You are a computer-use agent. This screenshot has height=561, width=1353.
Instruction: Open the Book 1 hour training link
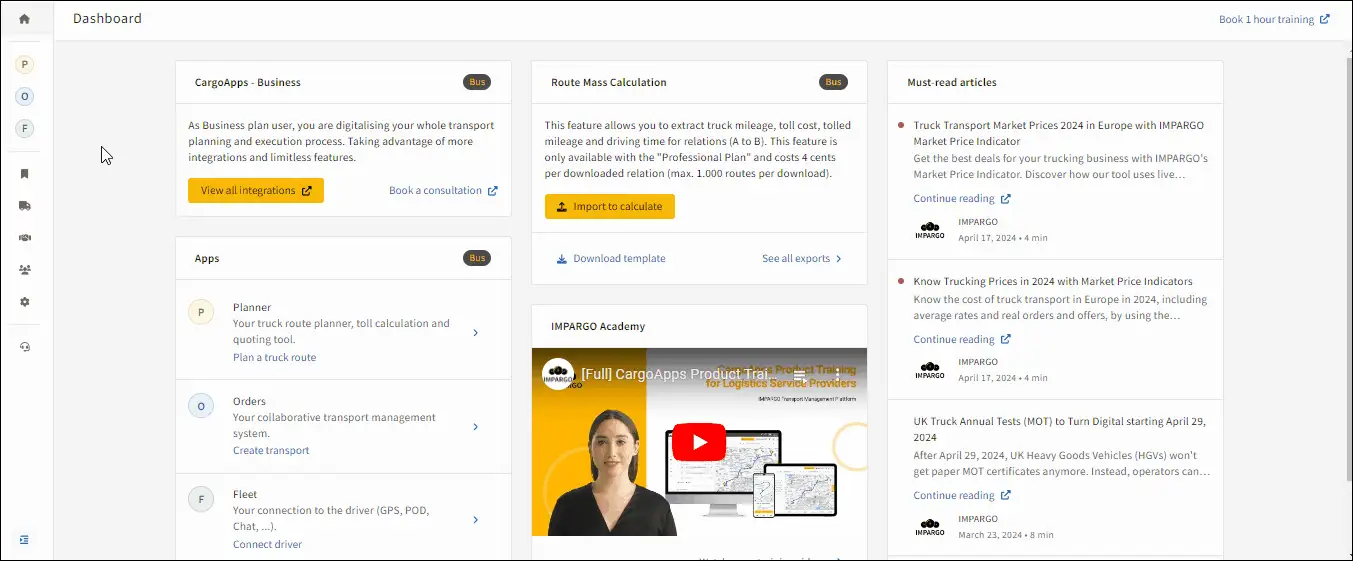click(1274, 19)
